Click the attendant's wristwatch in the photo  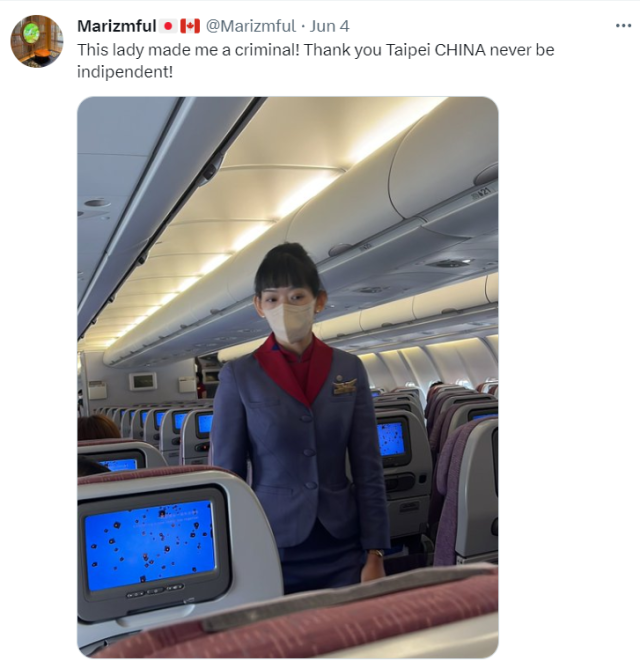click(x=375, y=553)
